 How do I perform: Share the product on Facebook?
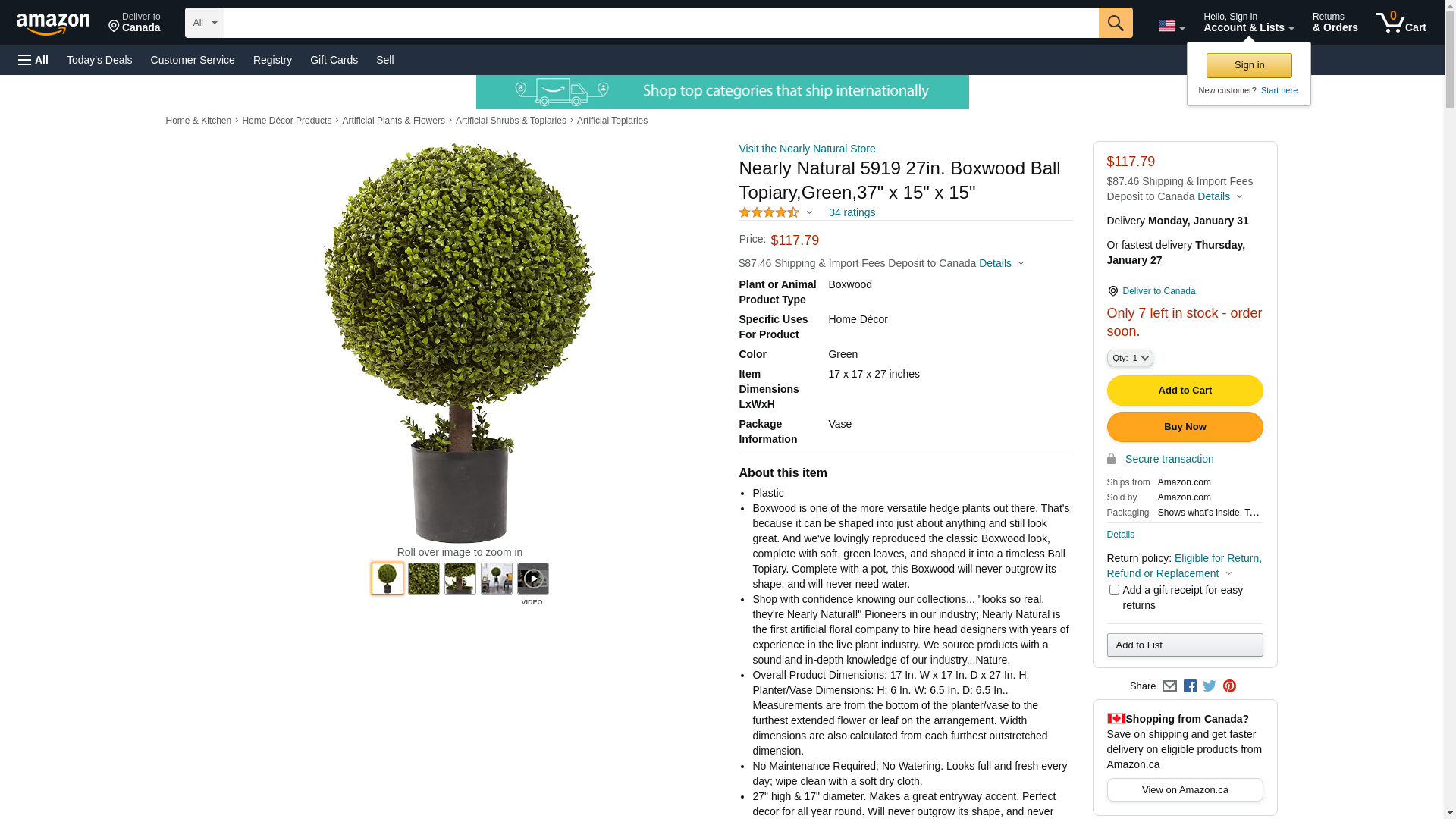tap(1190, 686)
